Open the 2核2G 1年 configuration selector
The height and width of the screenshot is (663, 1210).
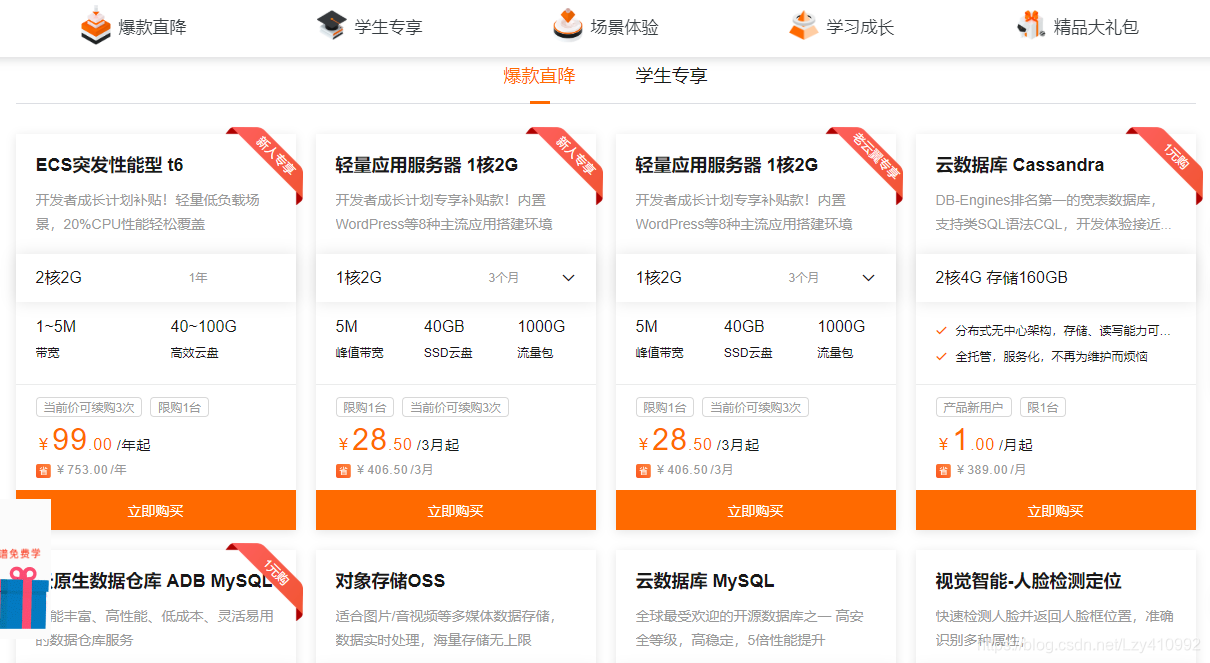(156, 278)
